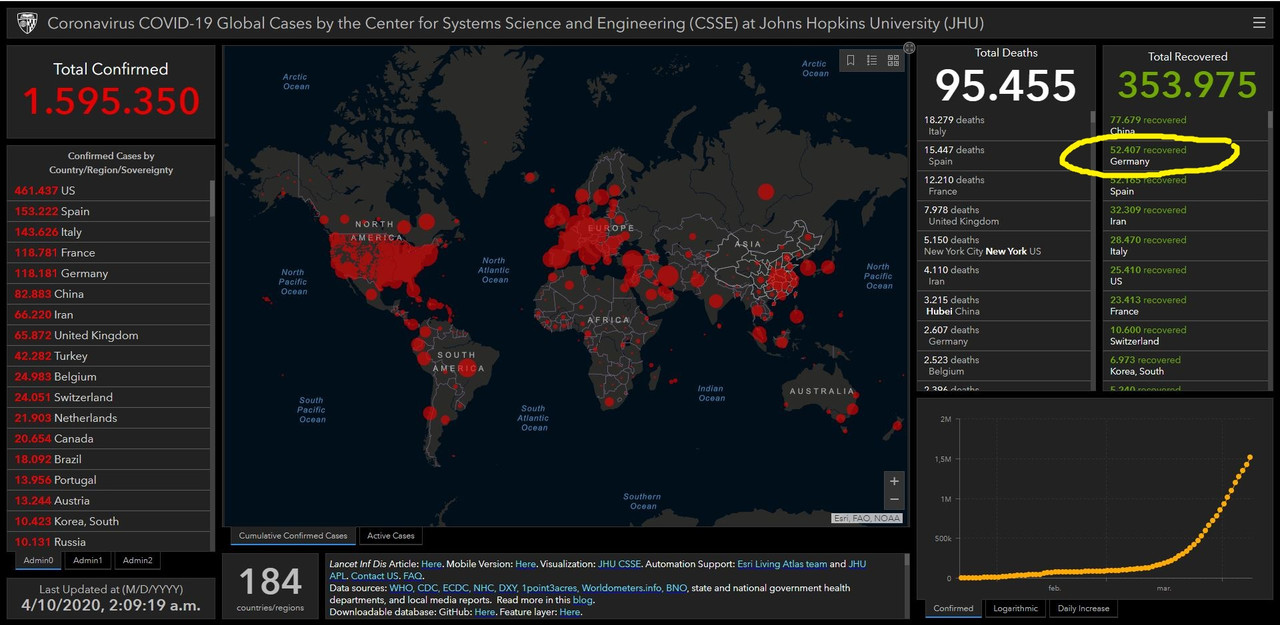This screenshot has width=1280, height=625.
Task: Click United Kingdom 7.978 deaths entry
Action: coord(1004,216)
